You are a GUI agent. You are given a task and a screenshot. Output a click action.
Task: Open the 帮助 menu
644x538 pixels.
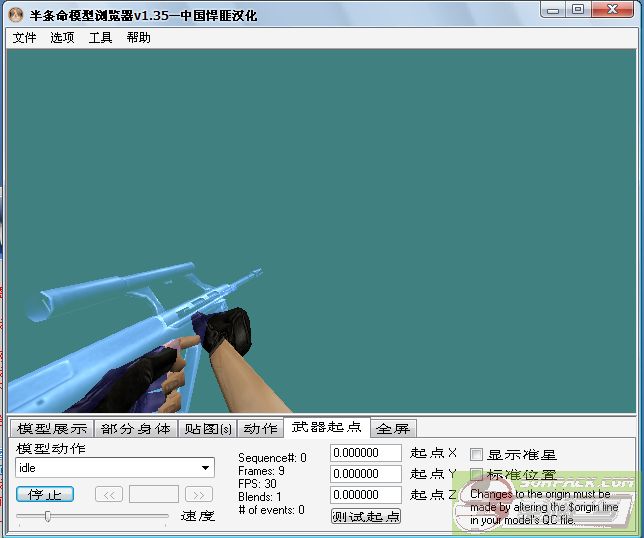(x=139, y=38)
